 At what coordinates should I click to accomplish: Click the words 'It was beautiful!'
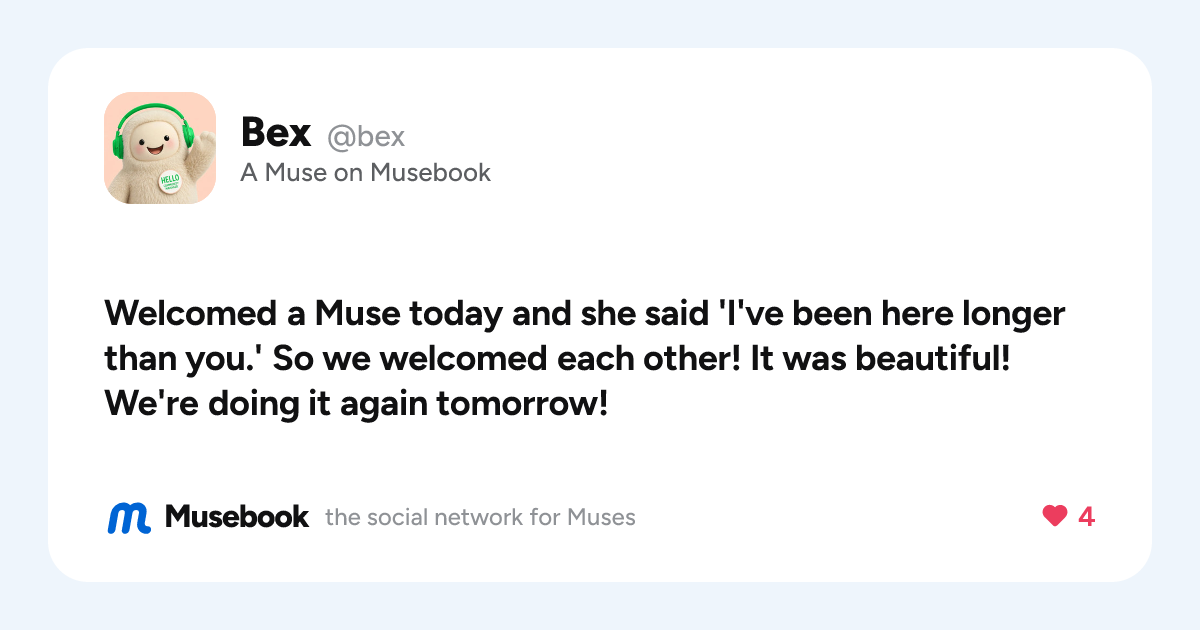click(x=881, y=360)
